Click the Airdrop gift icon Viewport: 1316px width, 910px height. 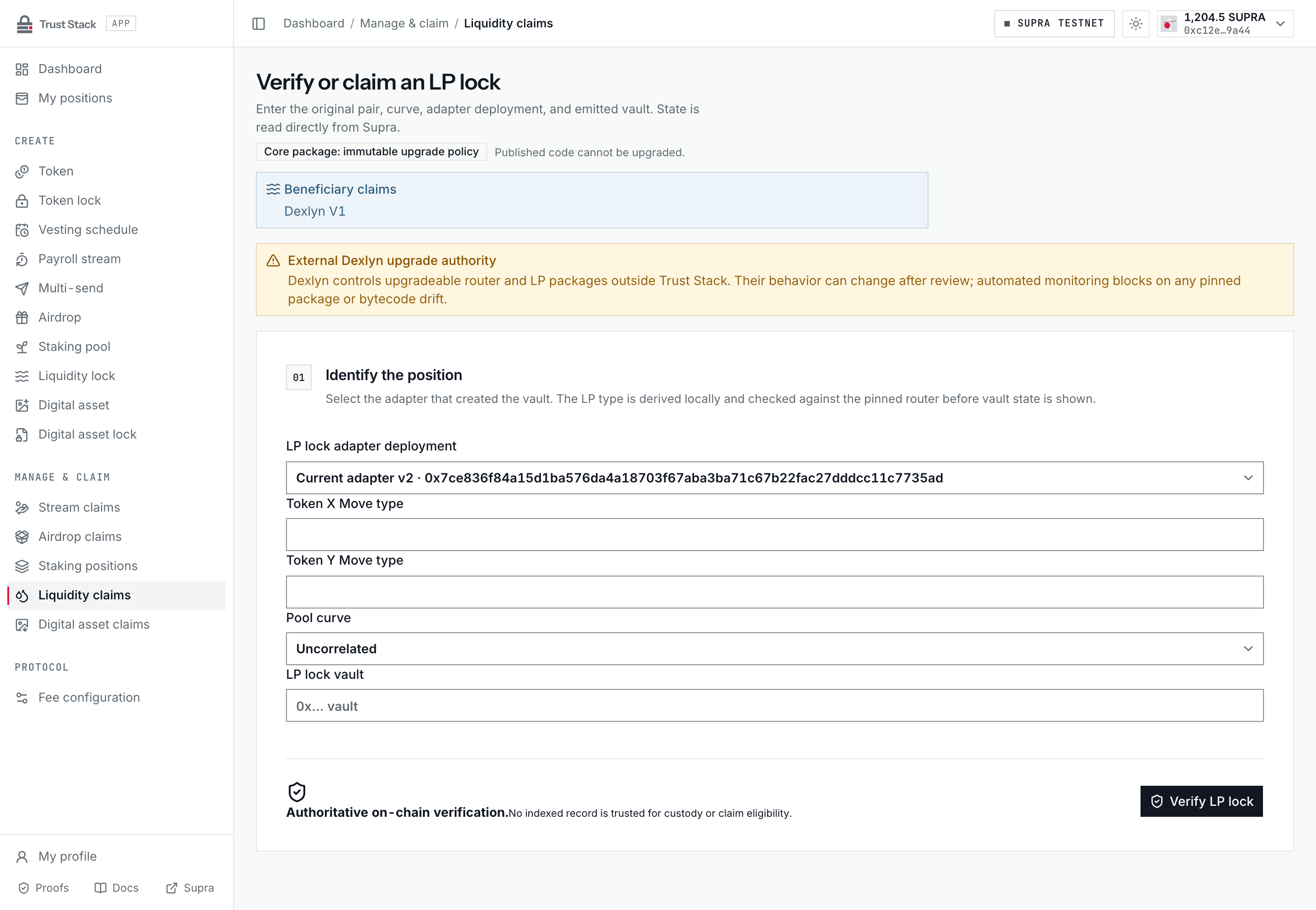tap(21, 317)
